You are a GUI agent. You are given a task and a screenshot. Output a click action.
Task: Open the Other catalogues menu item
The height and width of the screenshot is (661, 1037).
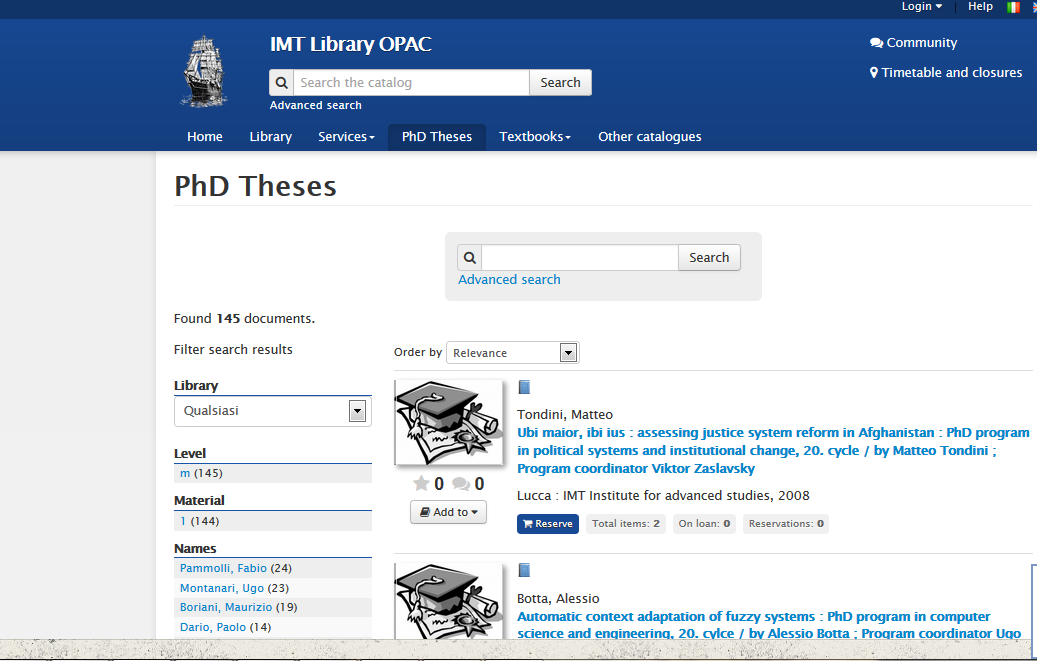click(650, 137)
